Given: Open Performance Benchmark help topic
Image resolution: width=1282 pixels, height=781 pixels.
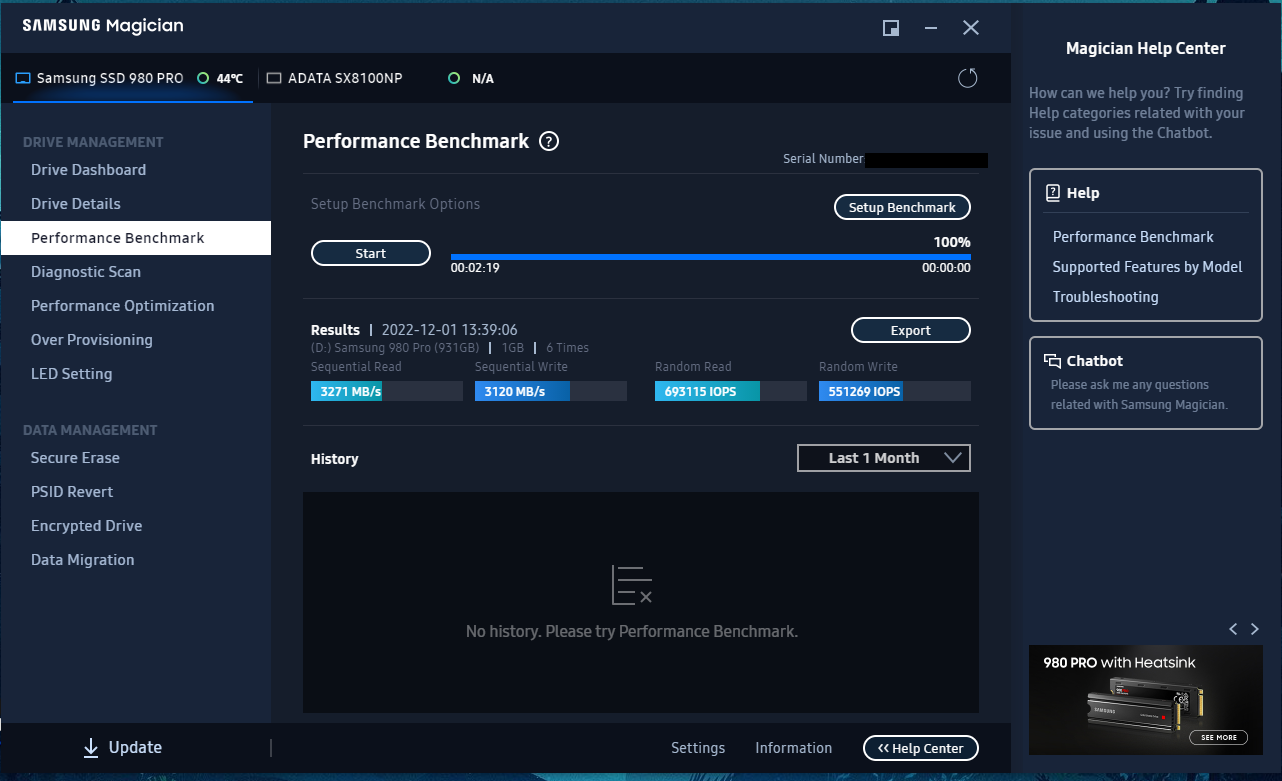Looking at the screenshot, I should 1133,237.
